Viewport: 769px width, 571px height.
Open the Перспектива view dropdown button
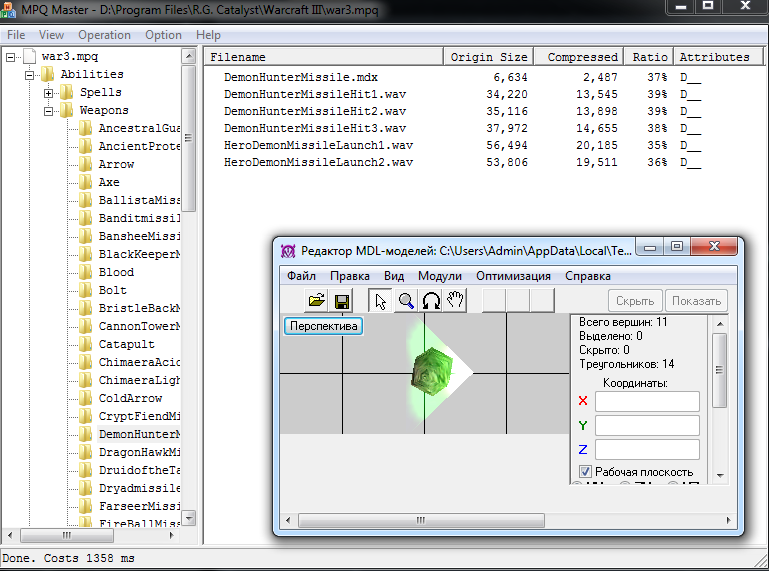323,326
